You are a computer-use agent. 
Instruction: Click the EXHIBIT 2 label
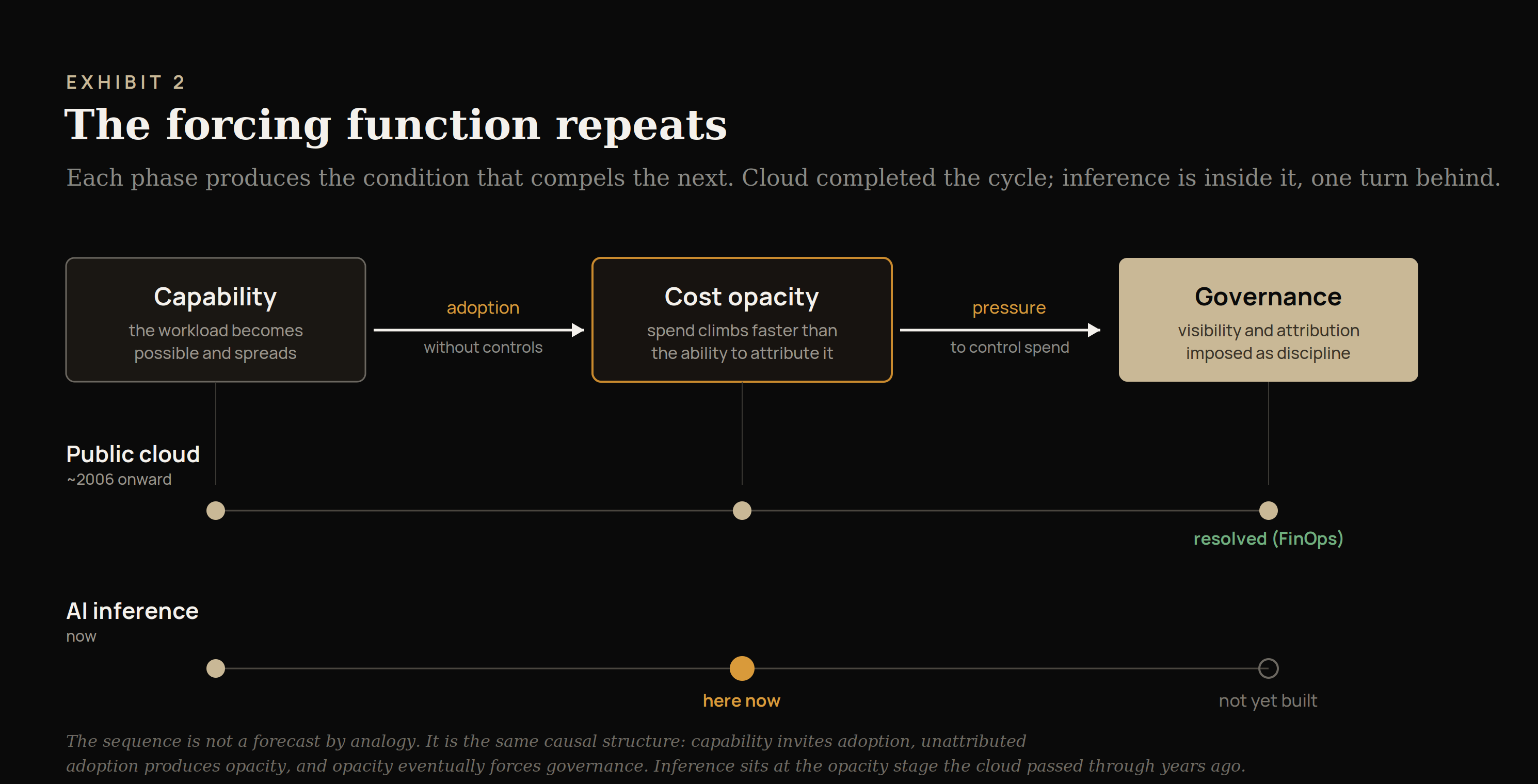point(125,81)
